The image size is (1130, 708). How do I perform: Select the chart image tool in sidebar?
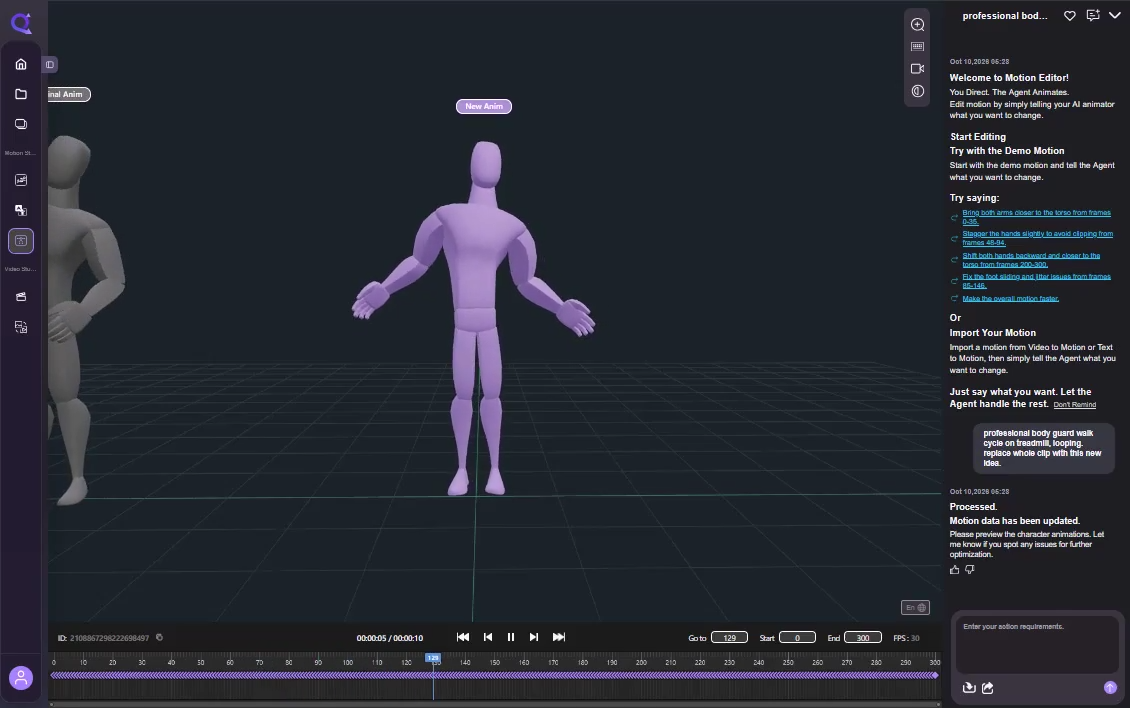click(21, 180)
